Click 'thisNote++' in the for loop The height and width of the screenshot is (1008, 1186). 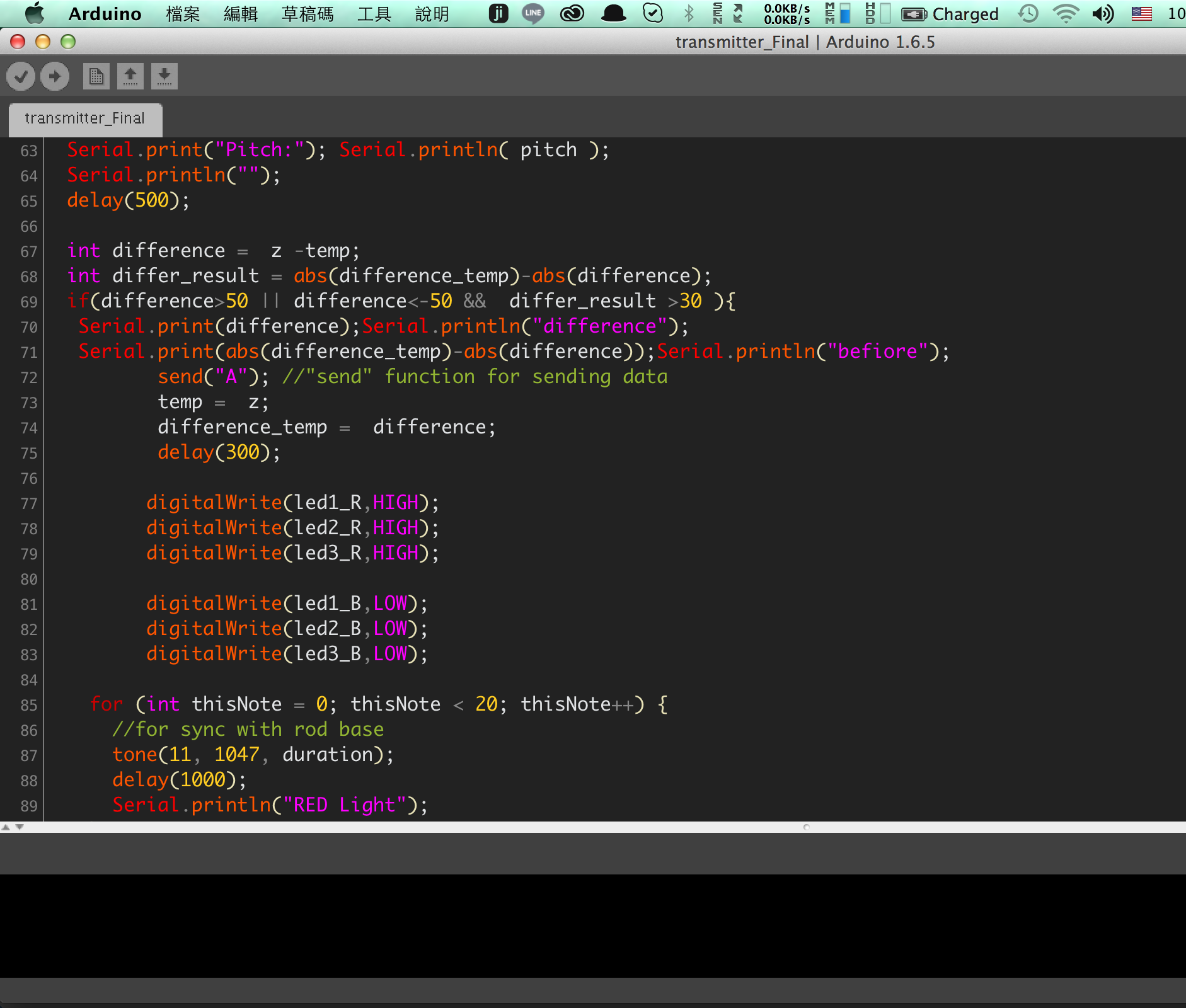point(577,704)
